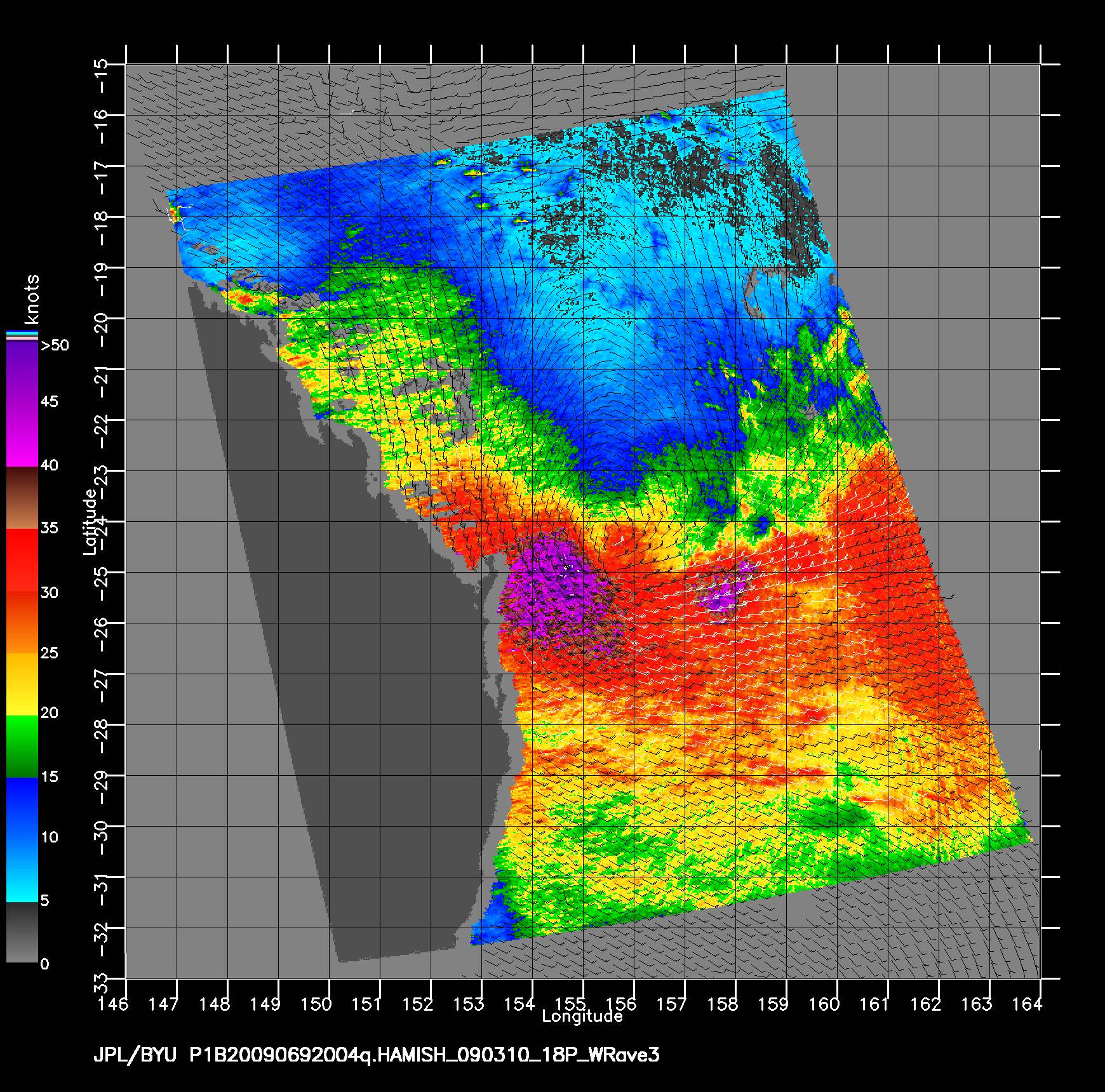Click the '40' knots scale label

pos(50,465)
